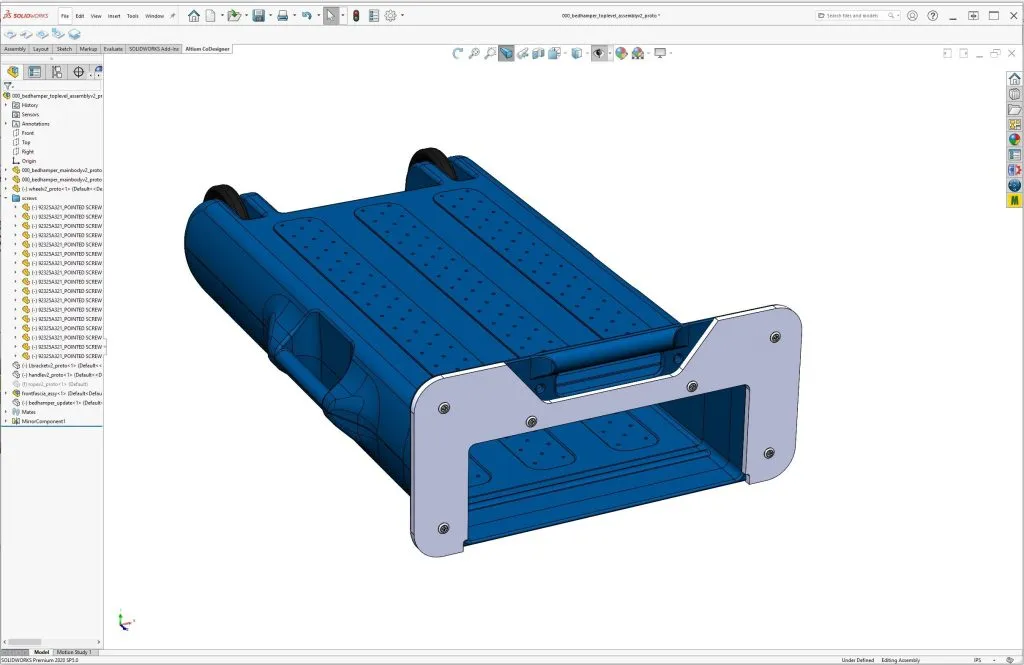Image resolution: width=1024 pixels, height=665 pixels.
Task: Click the Previous View icon
Action: coord(459,52)
